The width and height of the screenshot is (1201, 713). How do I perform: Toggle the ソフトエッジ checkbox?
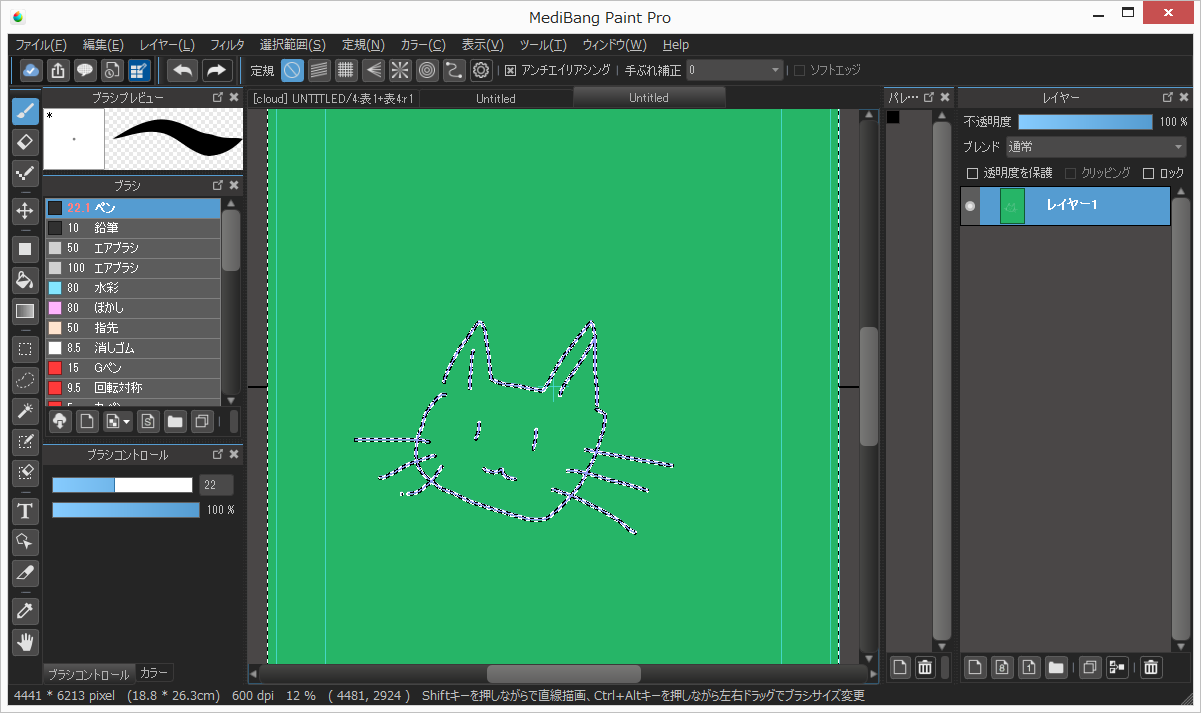point(799,70)
